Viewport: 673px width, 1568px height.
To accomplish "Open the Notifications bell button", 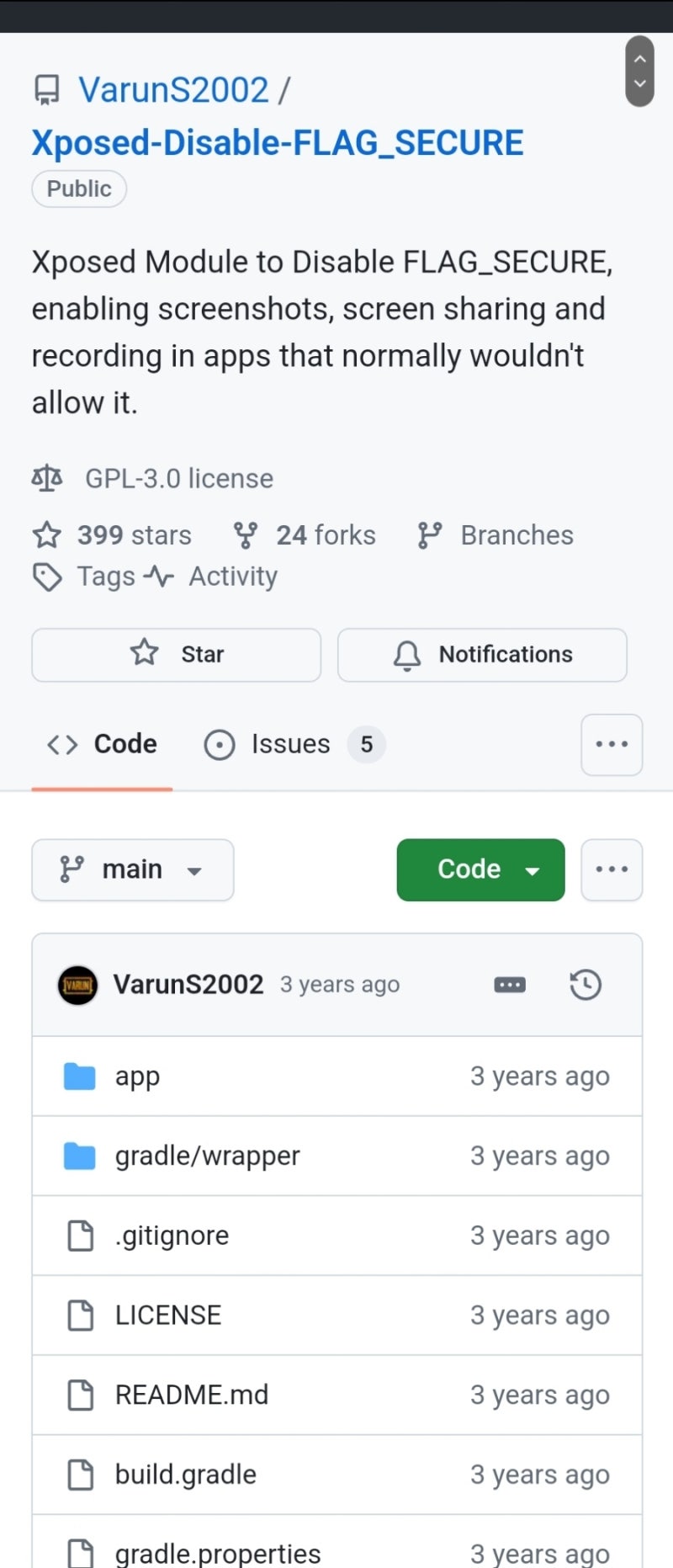I will 482,655.
